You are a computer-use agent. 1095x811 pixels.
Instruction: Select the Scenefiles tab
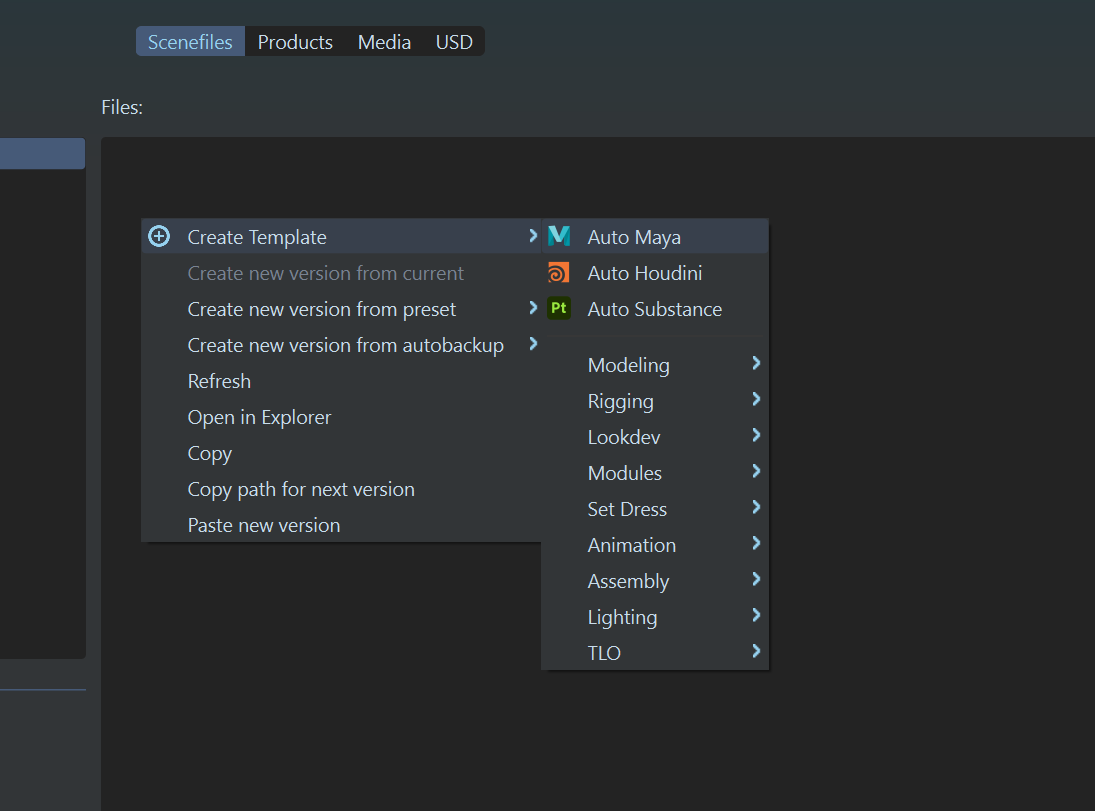pos(190,42)
